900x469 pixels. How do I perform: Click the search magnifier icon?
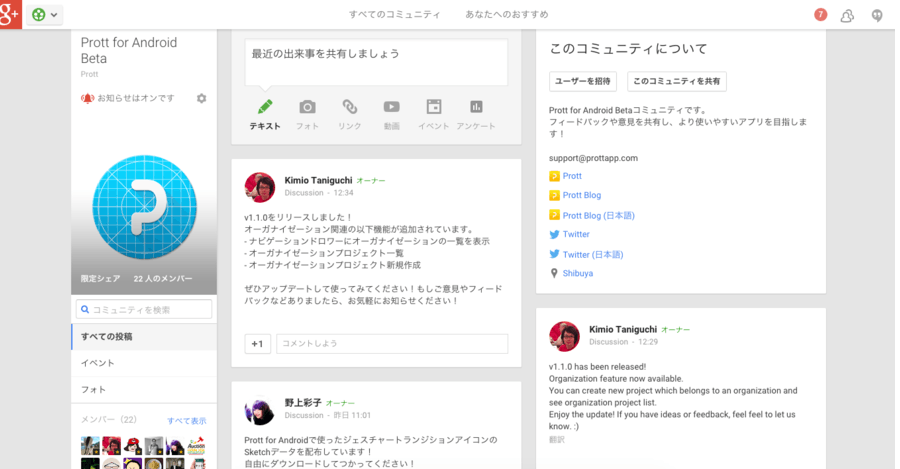coord(85,309)
